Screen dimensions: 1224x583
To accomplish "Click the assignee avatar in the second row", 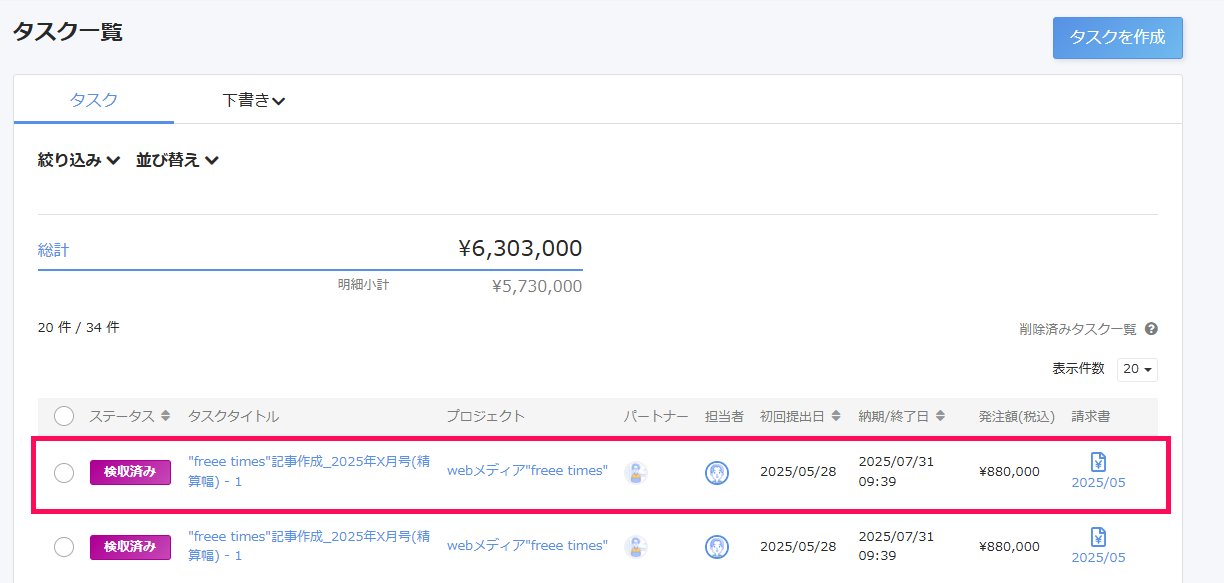I will (716, 547).
